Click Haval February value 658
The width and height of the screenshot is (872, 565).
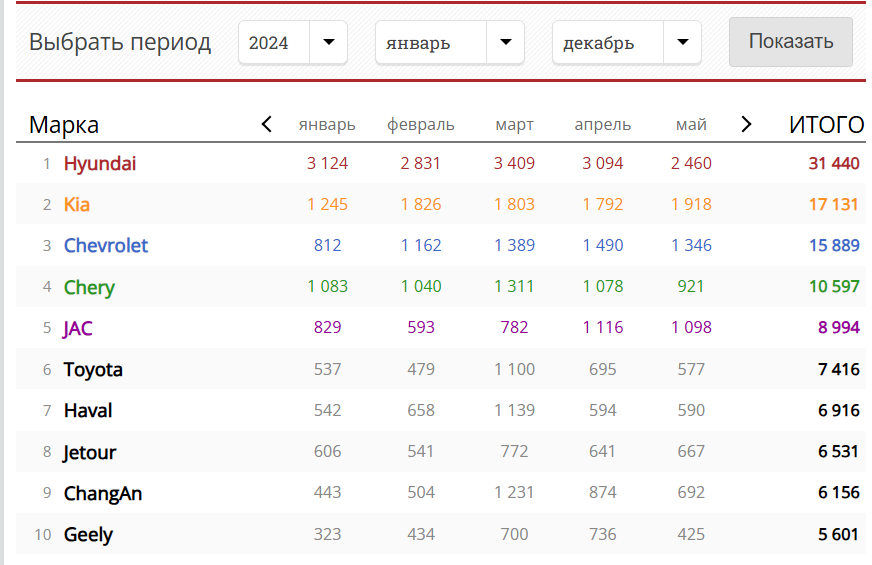point(421,410)
